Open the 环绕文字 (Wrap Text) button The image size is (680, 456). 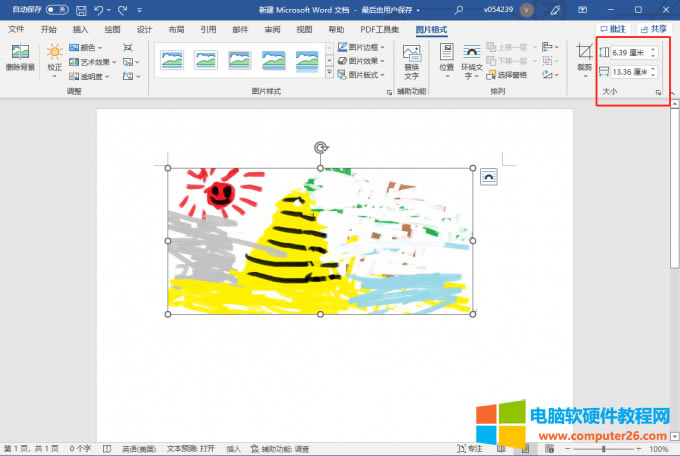click(471, 61)
